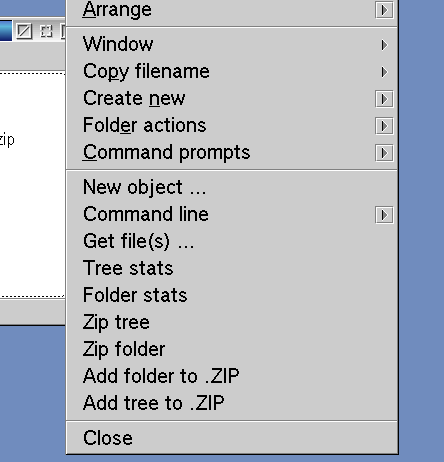Click the diagonal-slash titlebar icon
Image resolution: width=444 pixels, height=462 pixels.
24,31
